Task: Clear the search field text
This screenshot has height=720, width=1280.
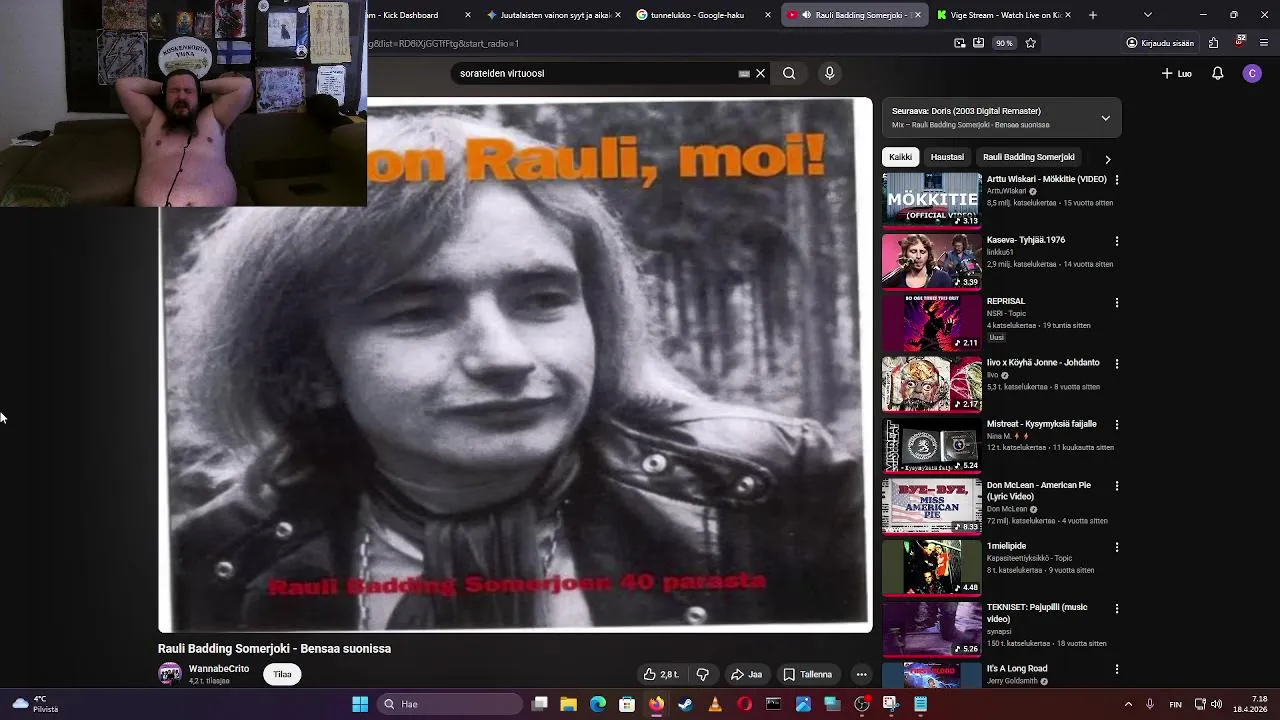Action: pyautogui.click(x=760, y=73)
